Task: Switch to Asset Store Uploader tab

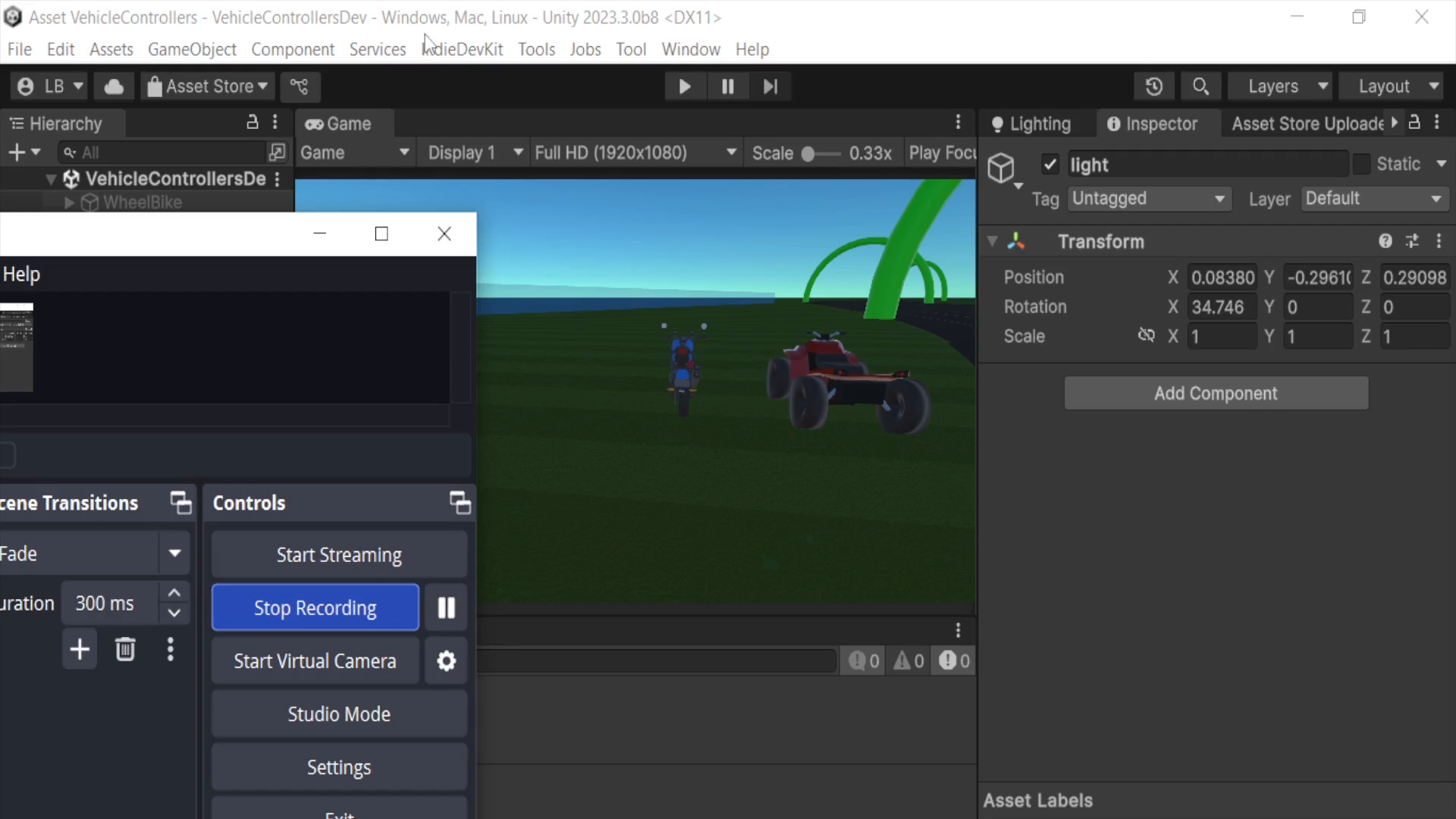Action: pyautogui.click(x=1306, y=124)
